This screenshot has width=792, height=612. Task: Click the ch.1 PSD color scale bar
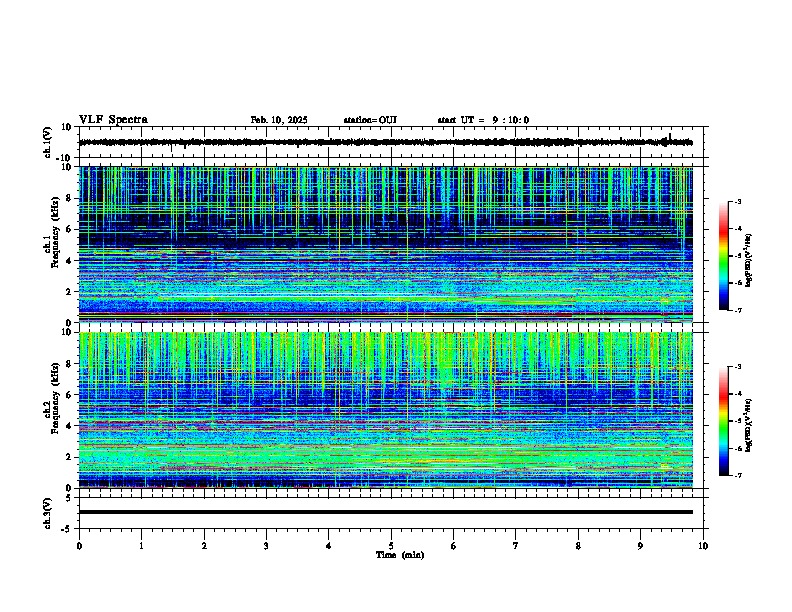coord(724,256)
